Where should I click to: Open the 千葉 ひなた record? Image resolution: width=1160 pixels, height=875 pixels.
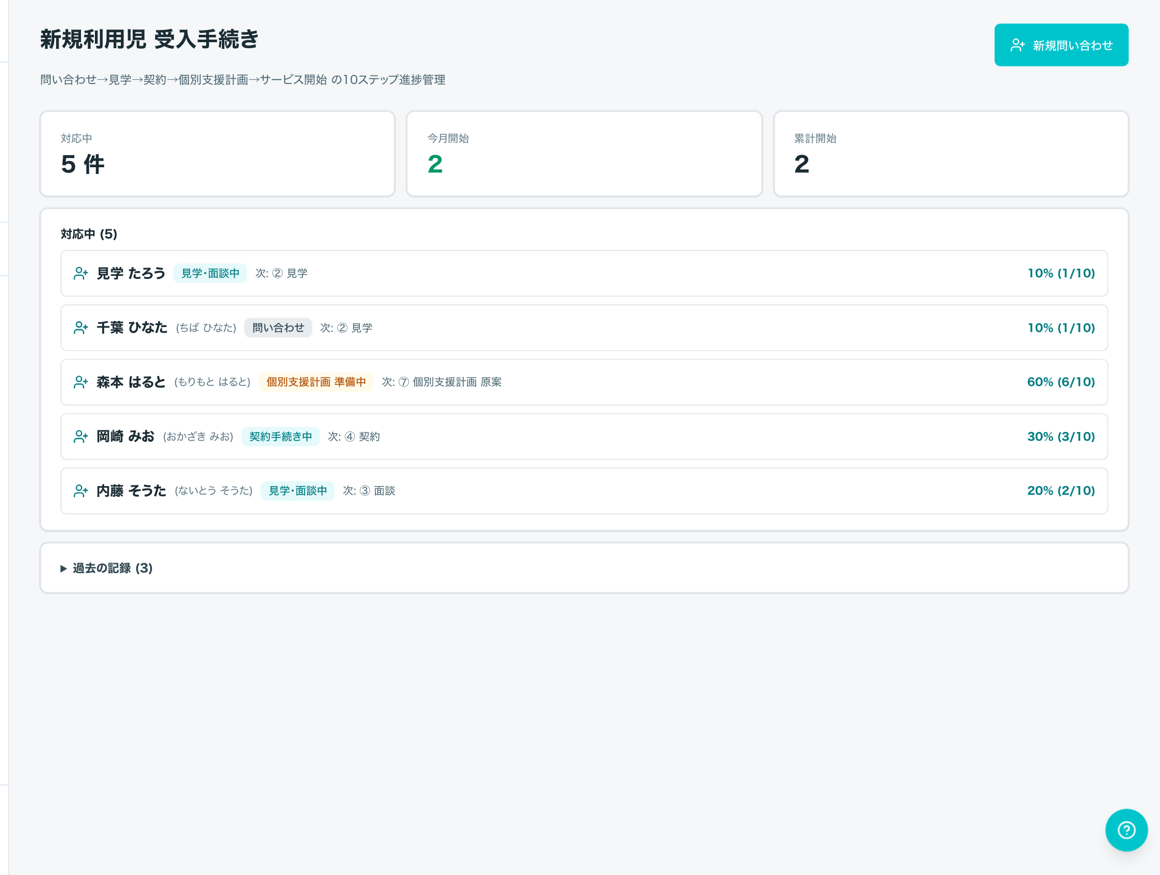pos(584,328)
